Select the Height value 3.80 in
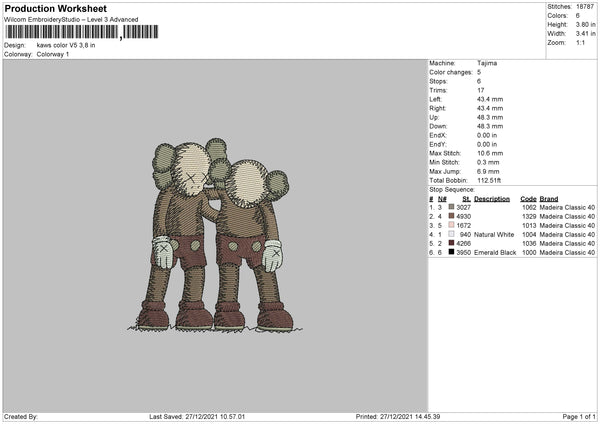The width and height of the screenshot is (600, 424). coord(585,24)
